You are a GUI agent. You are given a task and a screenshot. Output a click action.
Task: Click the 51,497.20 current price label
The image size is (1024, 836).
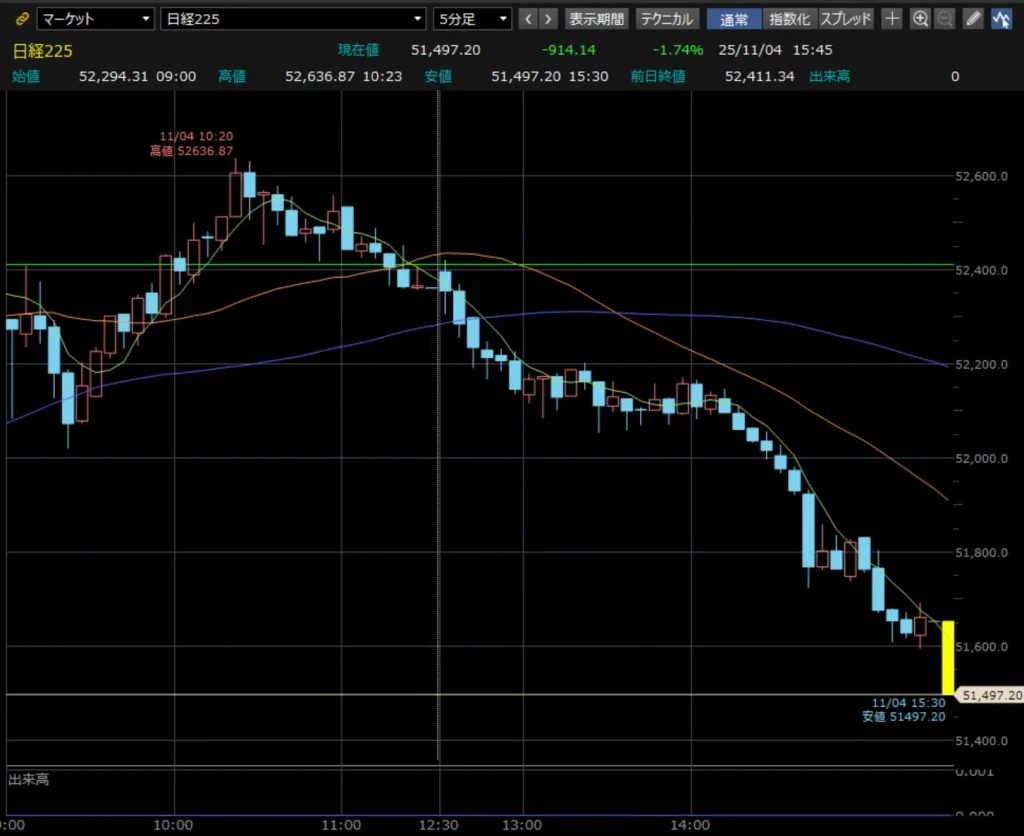pyautogui.click(x=990, y=695)
